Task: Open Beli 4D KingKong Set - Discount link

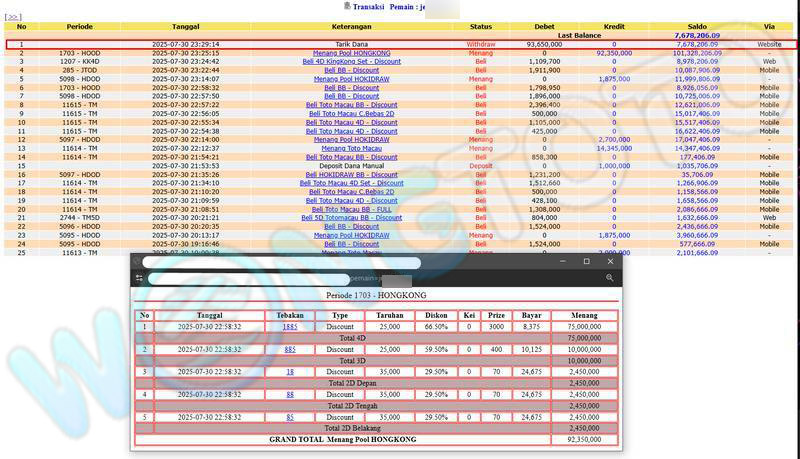Action: tap(352, 61)
